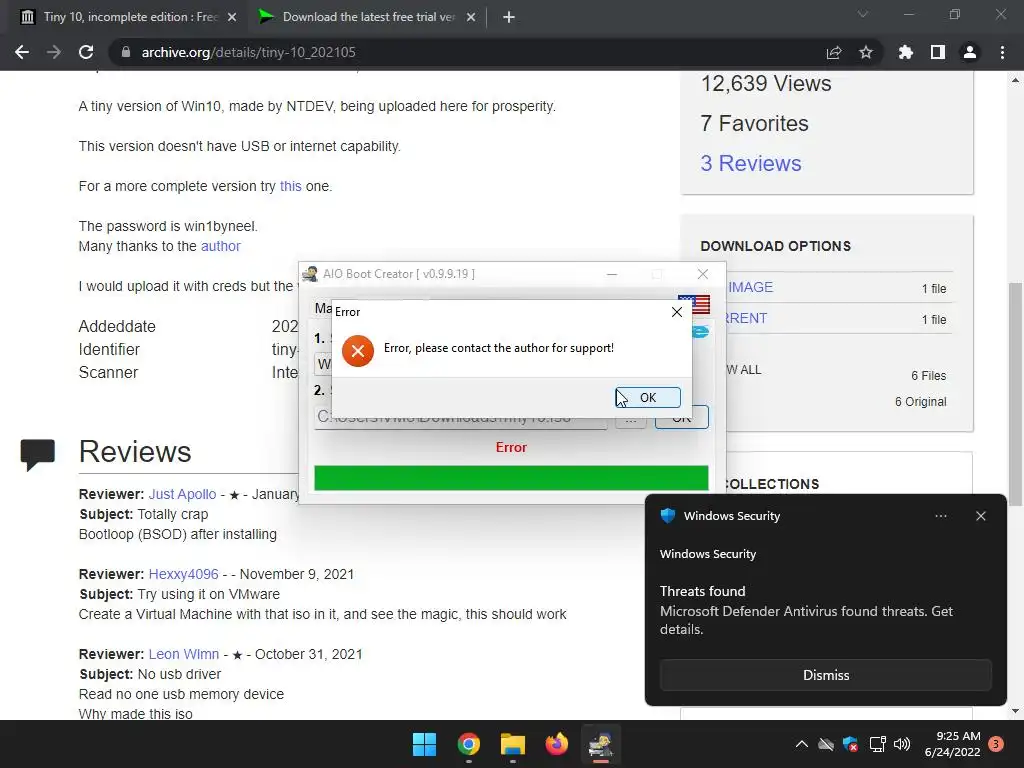
Task: Click the red error icon in dialog
Action: [x=358, y=351]
